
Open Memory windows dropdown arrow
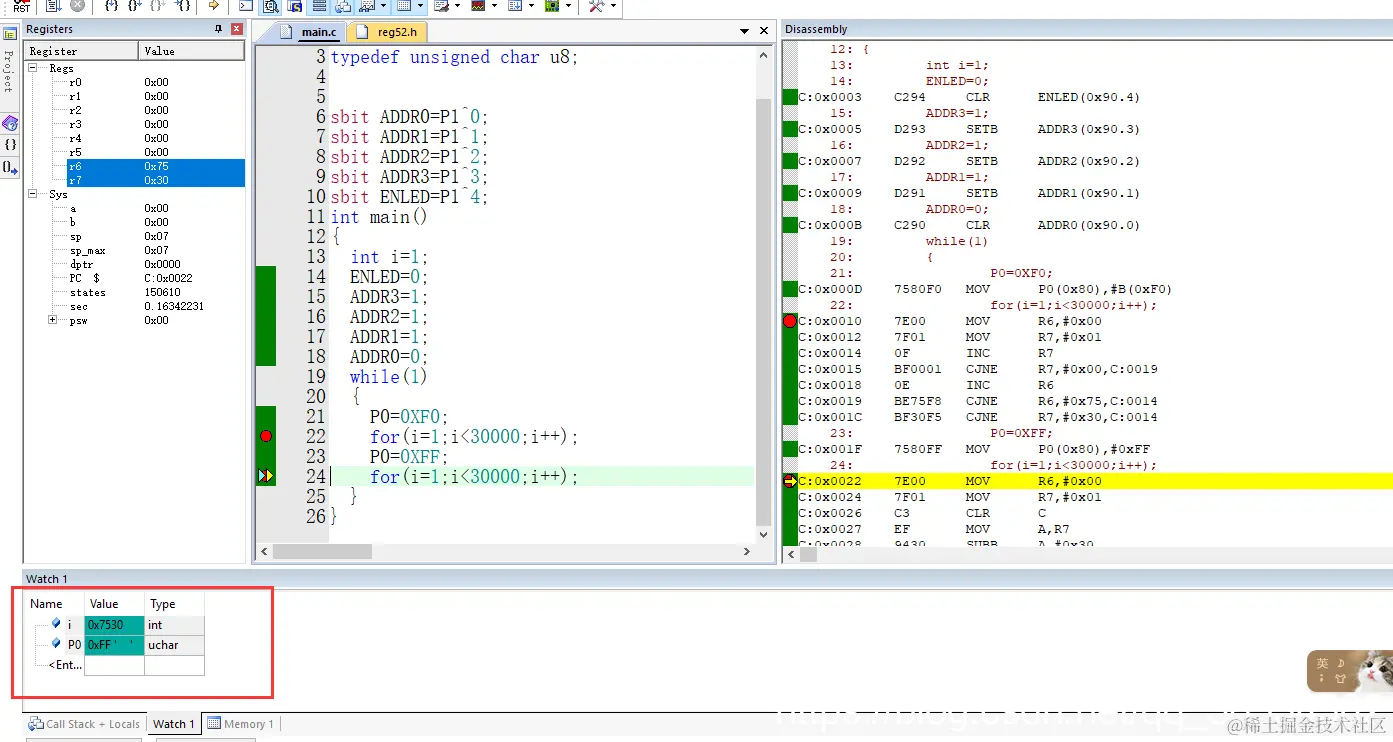click(x=418, y=6)
